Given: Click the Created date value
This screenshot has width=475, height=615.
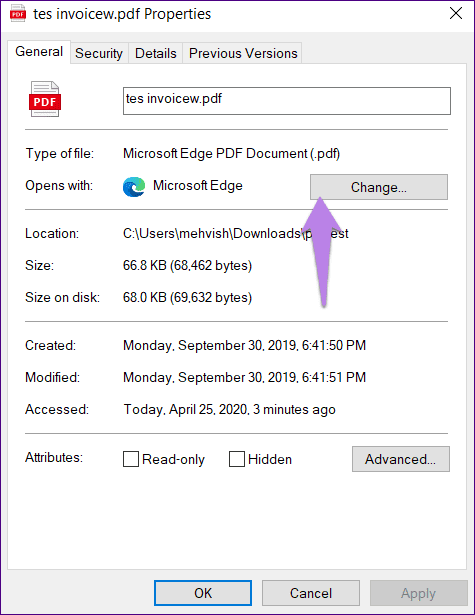Looking at the screenshot, I should click(x=244, y=345).
